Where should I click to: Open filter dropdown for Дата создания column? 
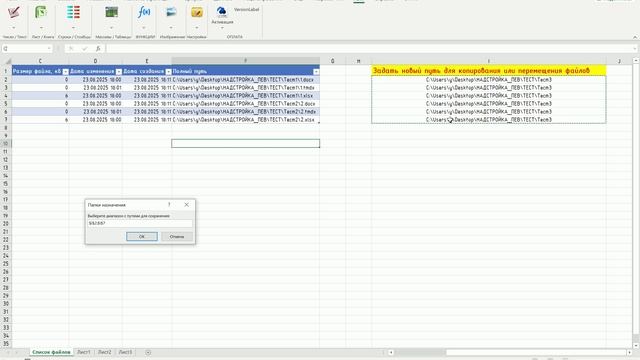tap(168, 71)
